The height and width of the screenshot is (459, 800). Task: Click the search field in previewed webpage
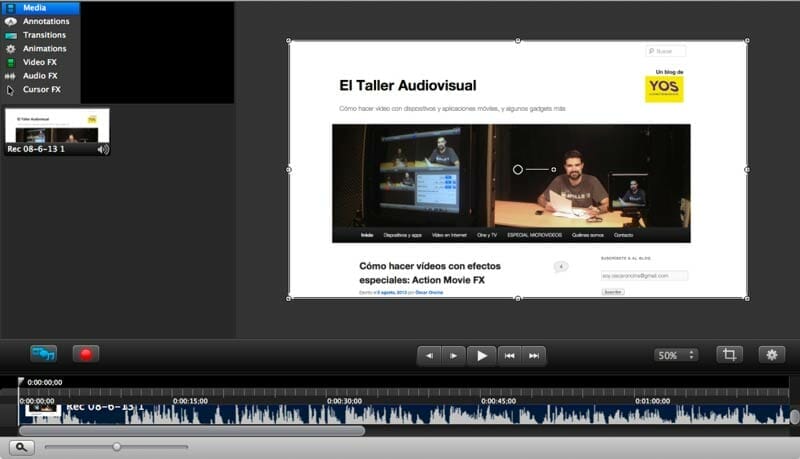(666, 51)
